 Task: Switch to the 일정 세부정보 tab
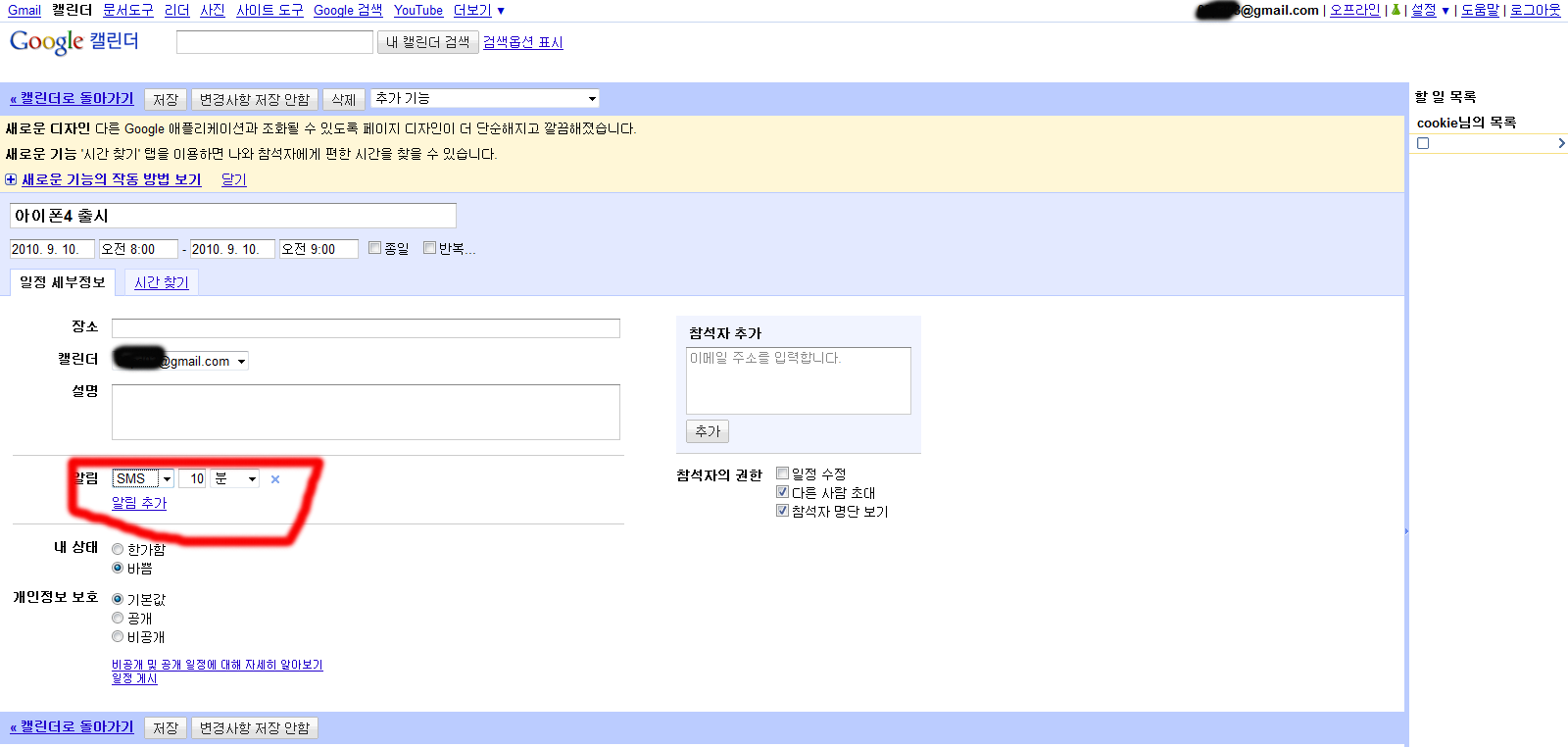[63, 282]
